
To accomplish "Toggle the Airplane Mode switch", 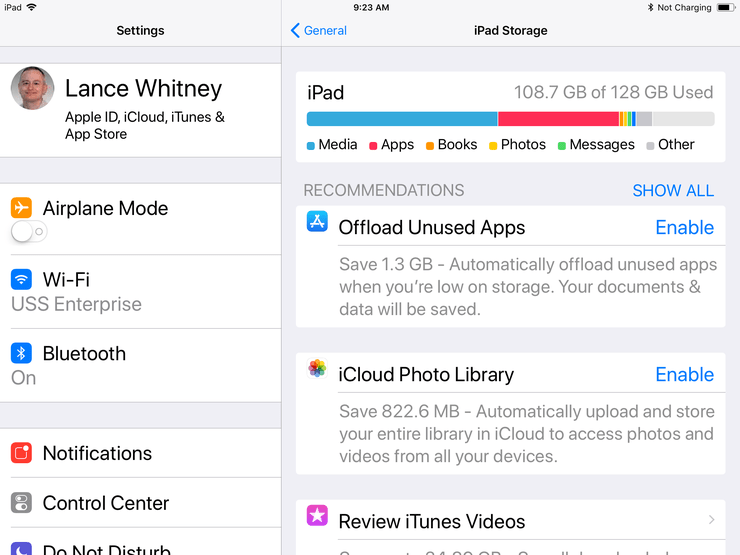I will click(29, 232).
